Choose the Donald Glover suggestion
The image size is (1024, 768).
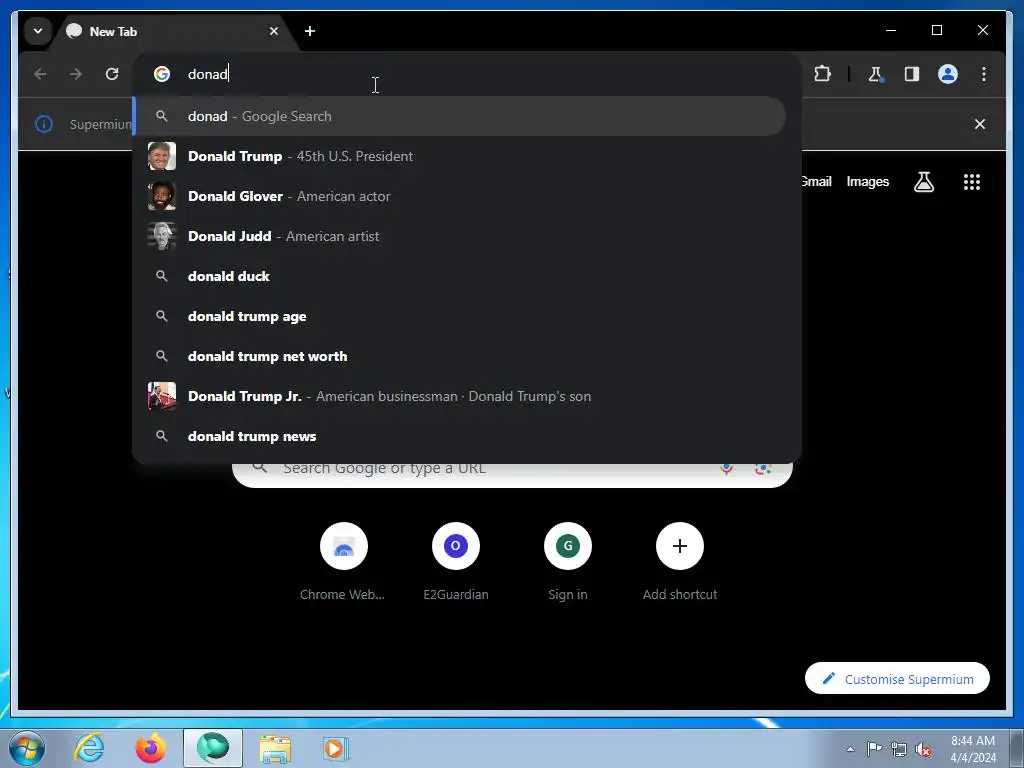(460, 196)
